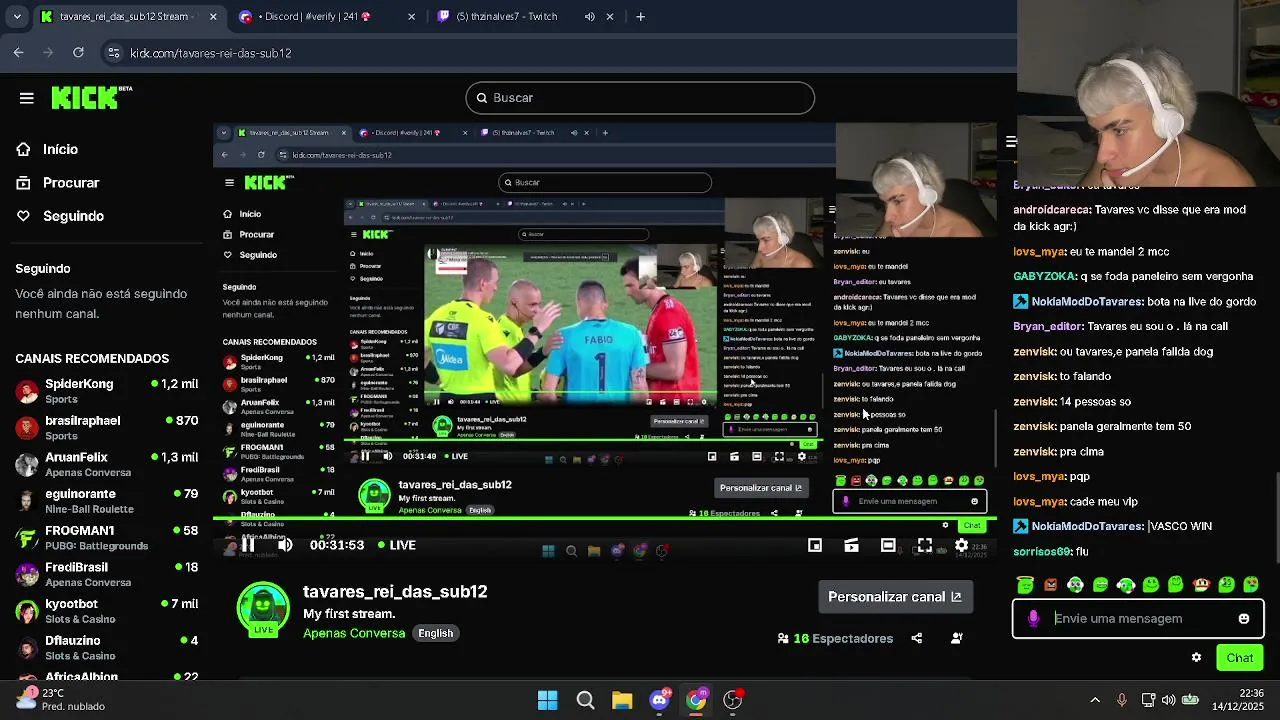The width and height of the screenshot is (1280, 720).
Task: Click the tavares_rei_das_sub12 channel avatar
Action: (x=264, y=609)
